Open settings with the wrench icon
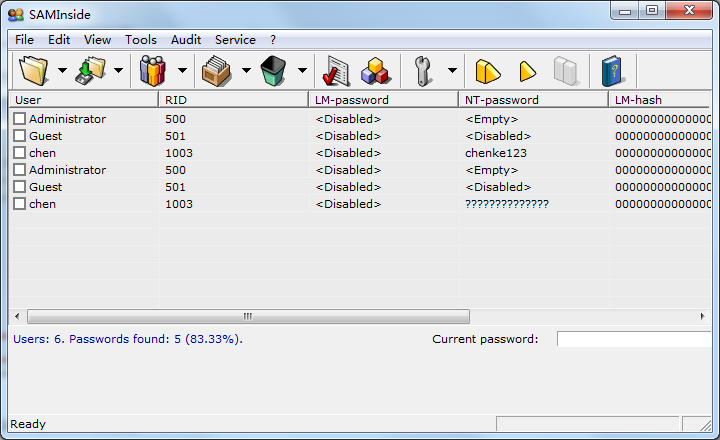The image size is (720, 440). point(422,71)
